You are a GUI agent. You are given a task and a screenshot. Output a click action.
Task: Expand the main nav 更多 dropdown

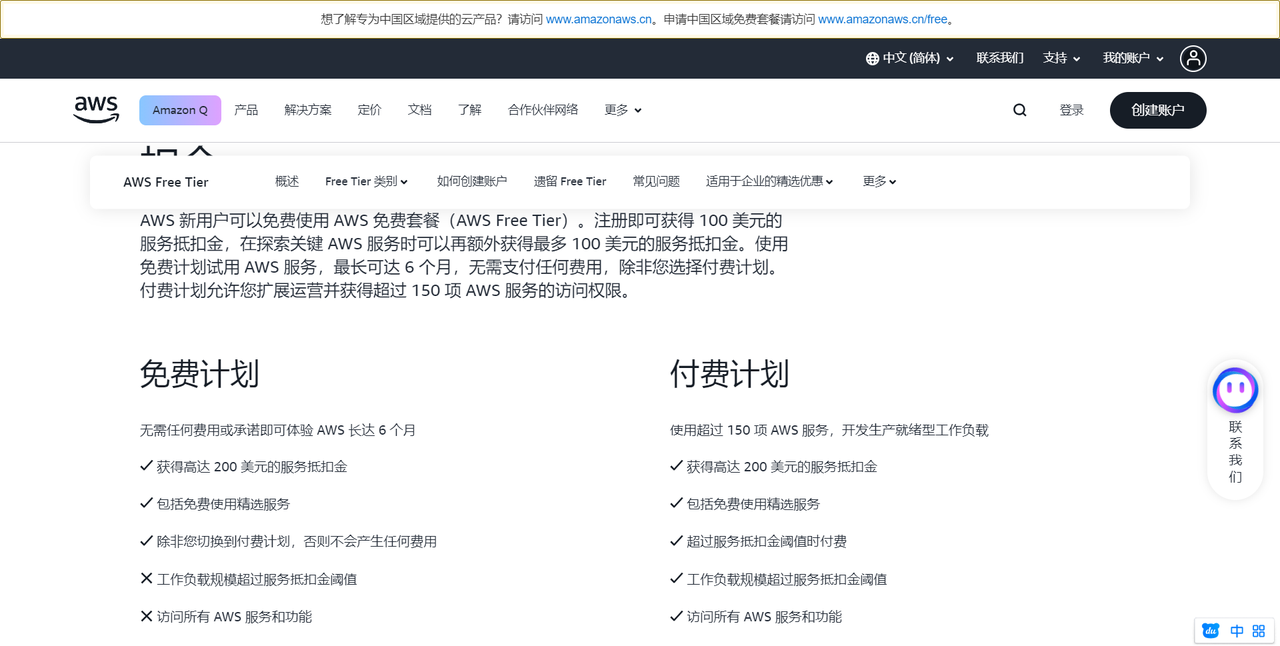click(623, 110)
